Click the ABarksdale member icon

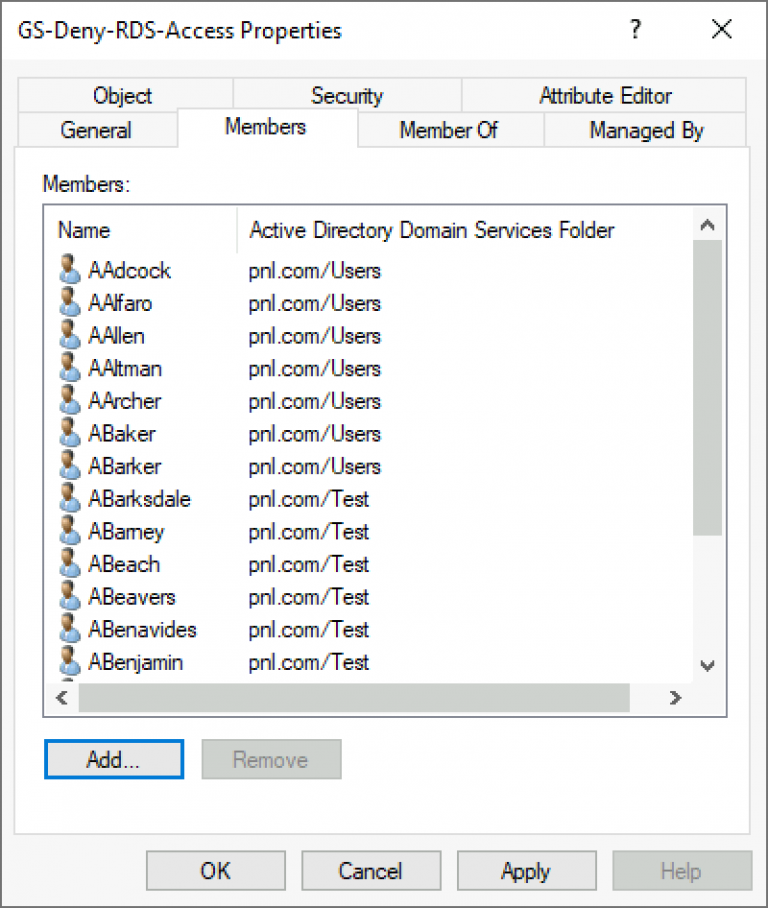pyautogui.click(x=69, y=499)
